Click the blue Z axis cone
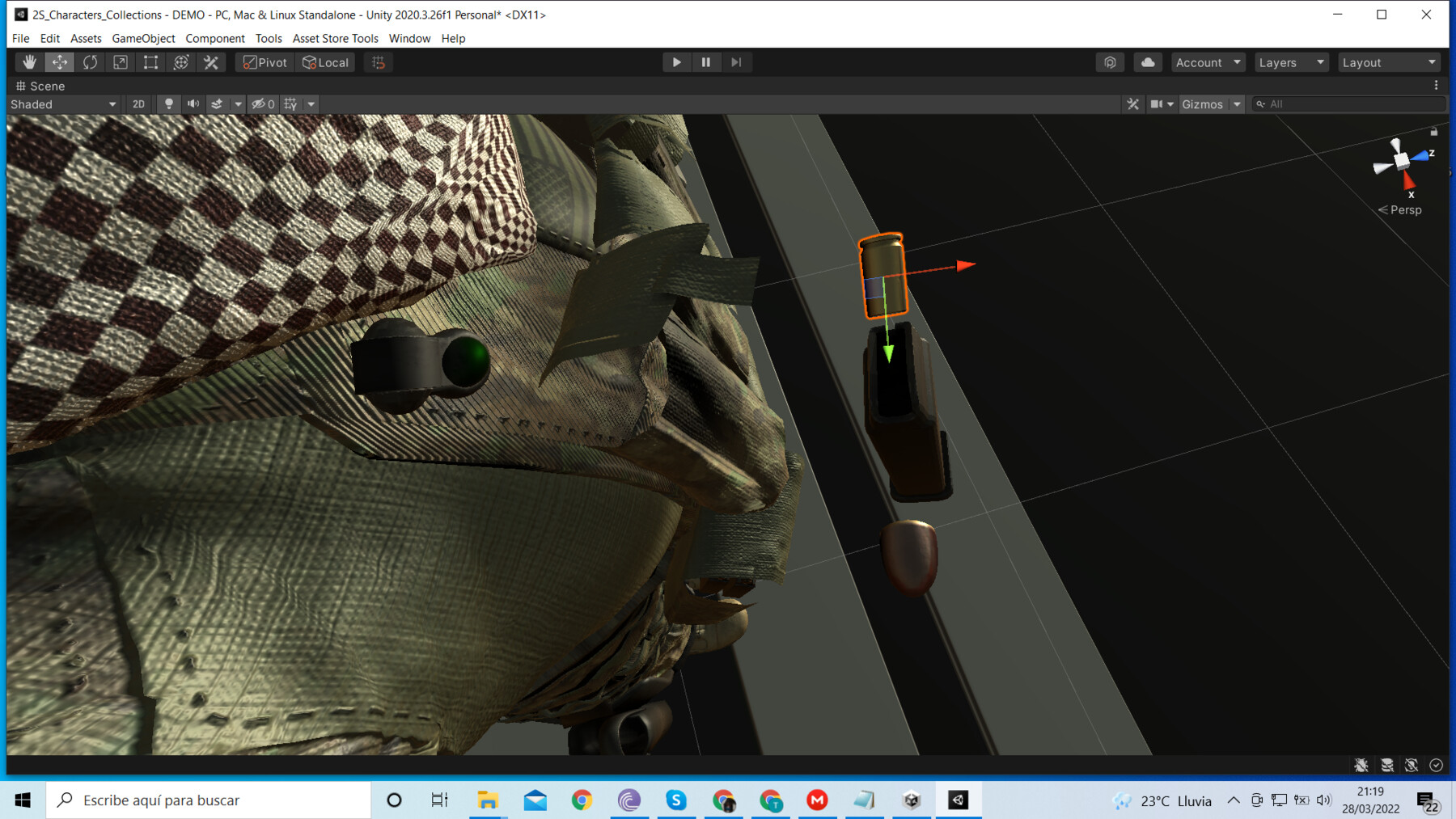The image size is (1456, 819). (1420, 155)
